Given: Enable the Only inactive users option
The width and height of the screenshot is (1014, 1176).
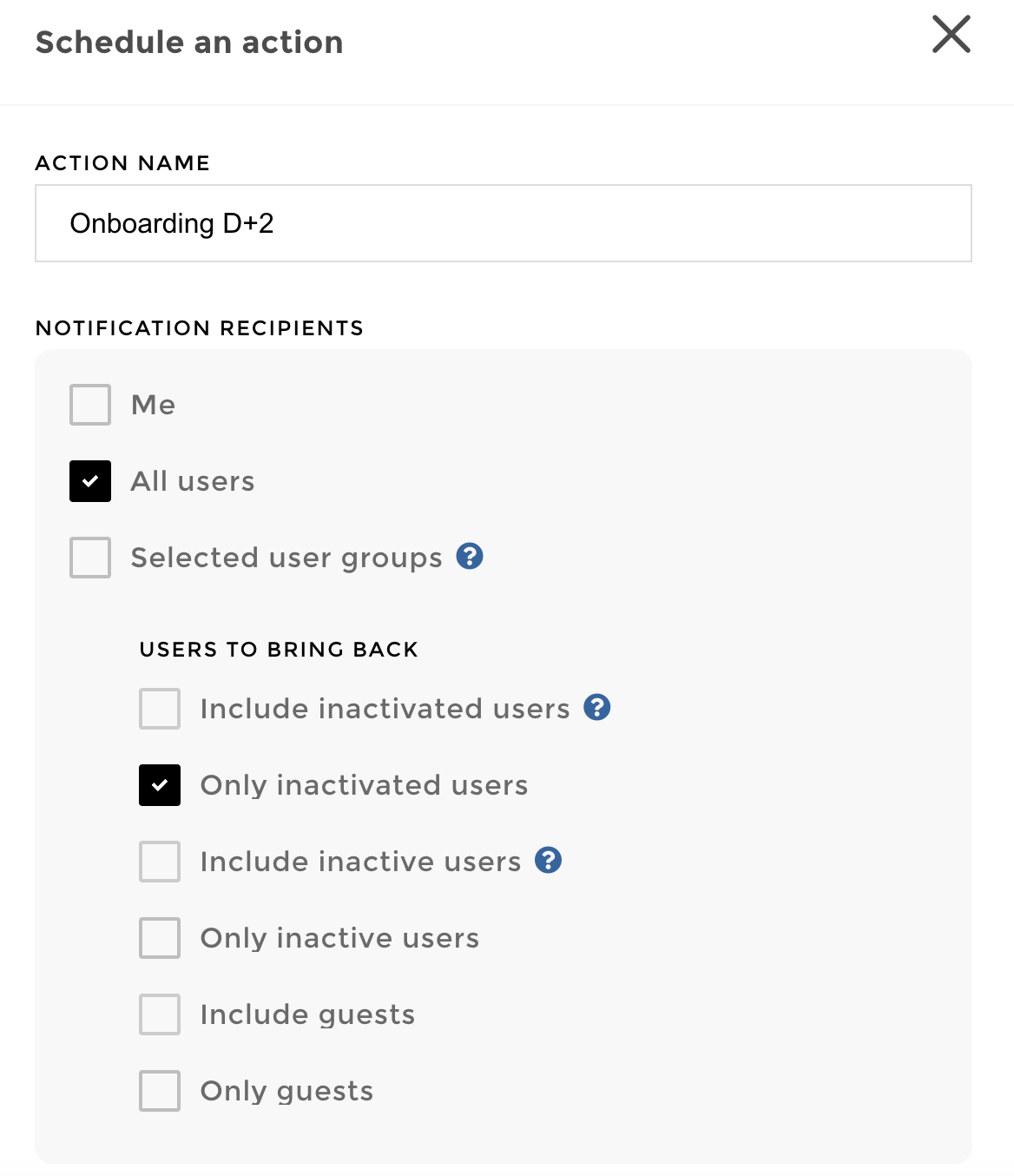Looking at the screenshot, I should click(159, 938).
